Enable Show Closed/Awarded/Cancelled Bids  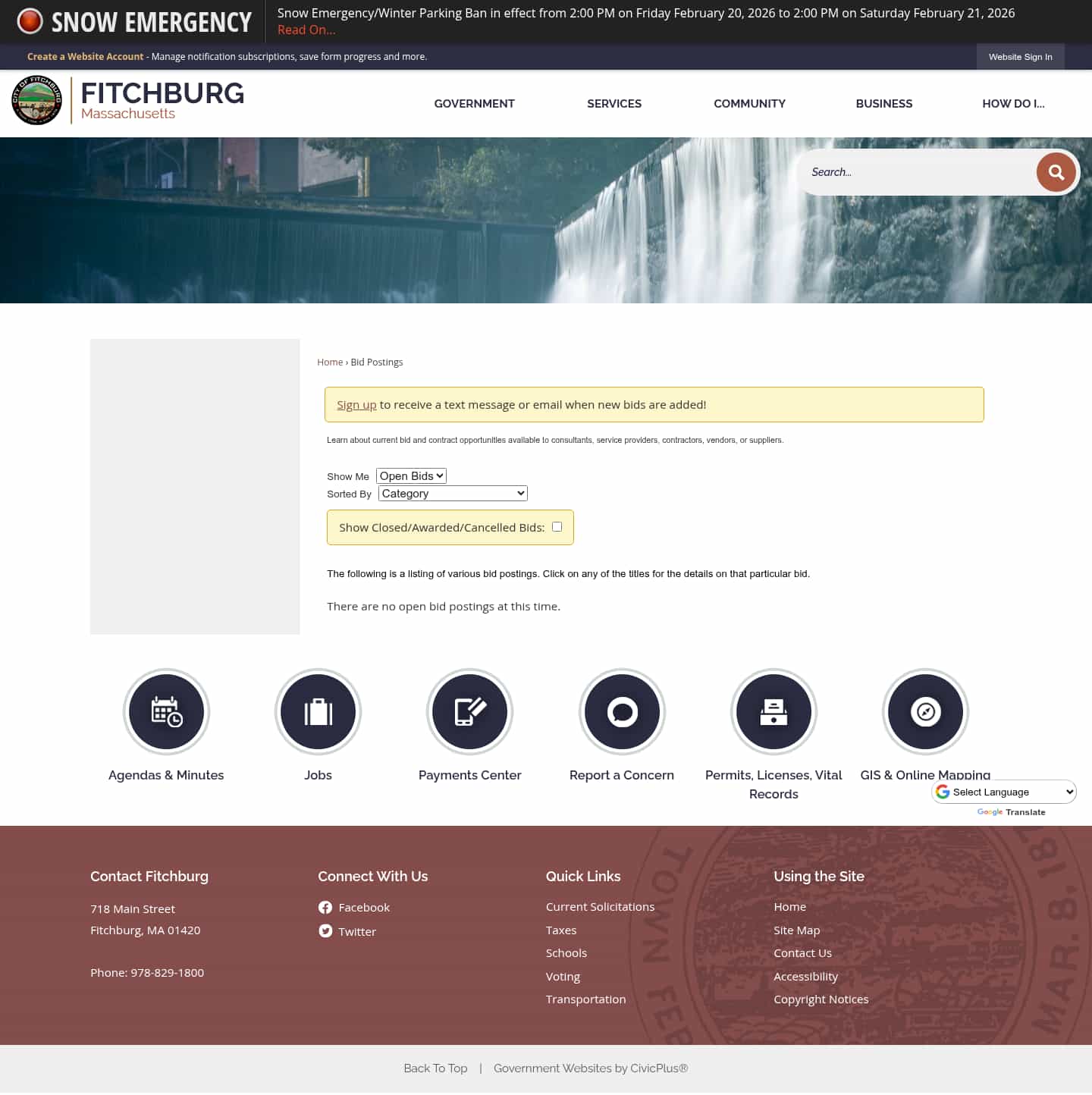click(x=557, y=526)
